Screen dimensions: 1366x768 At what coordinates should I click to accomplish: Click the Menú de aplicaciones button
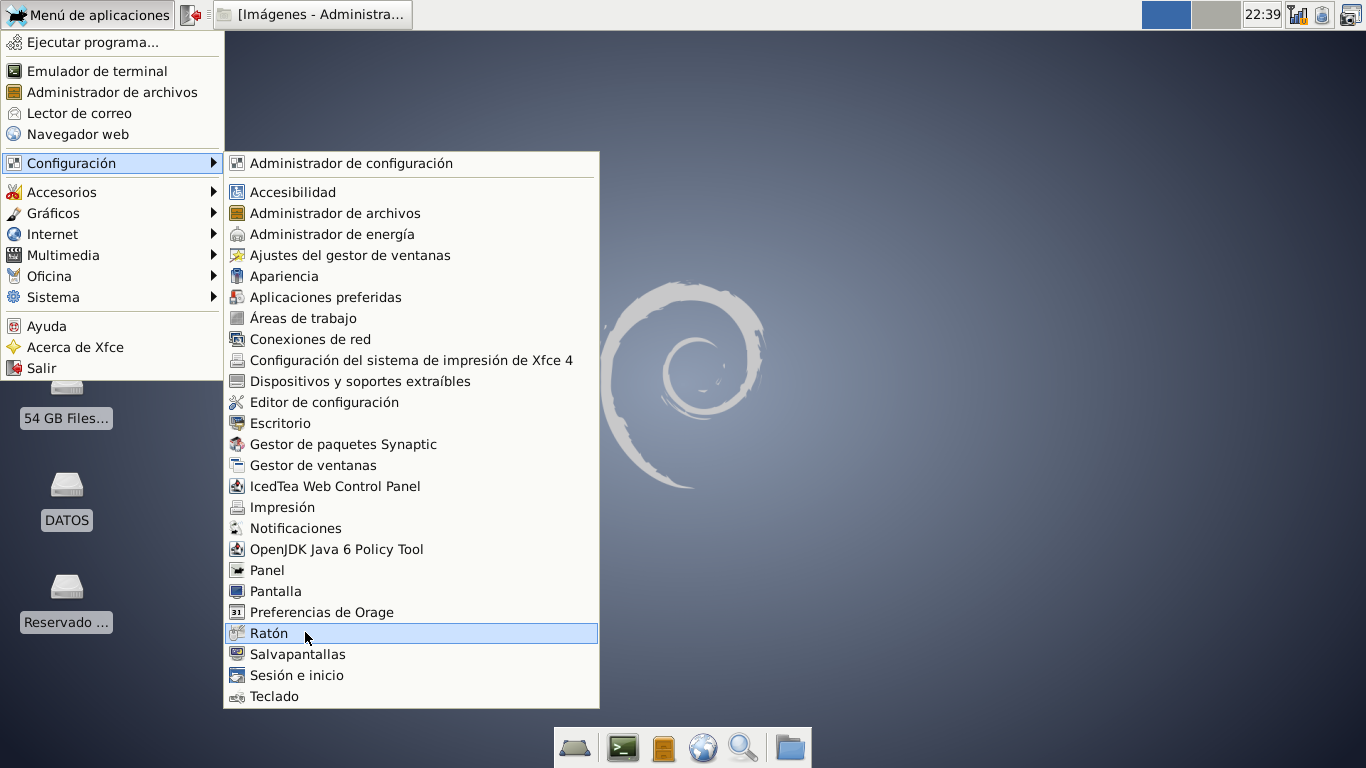click(x=84, y=14)
